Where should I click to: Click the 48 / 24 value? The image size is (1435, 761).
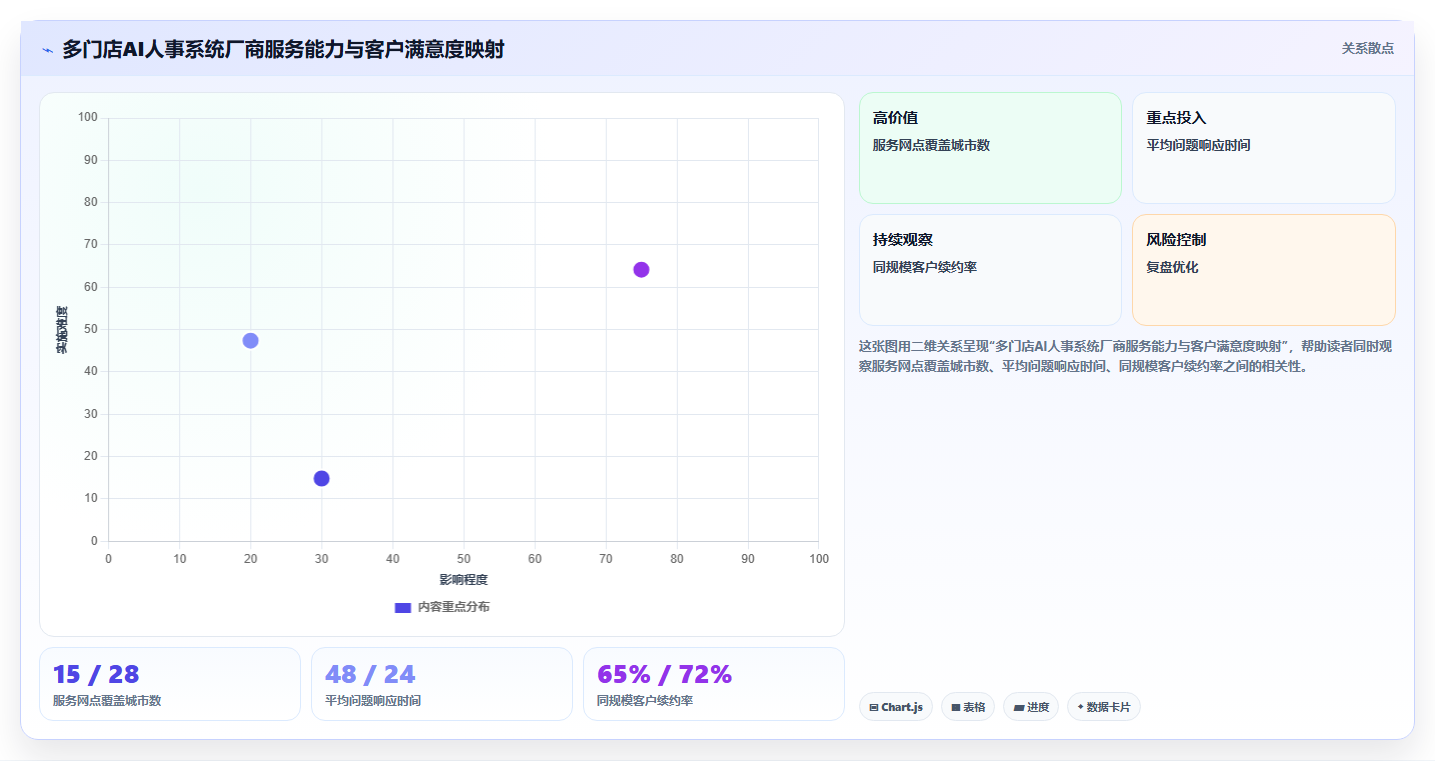click(x=370, y=674)
